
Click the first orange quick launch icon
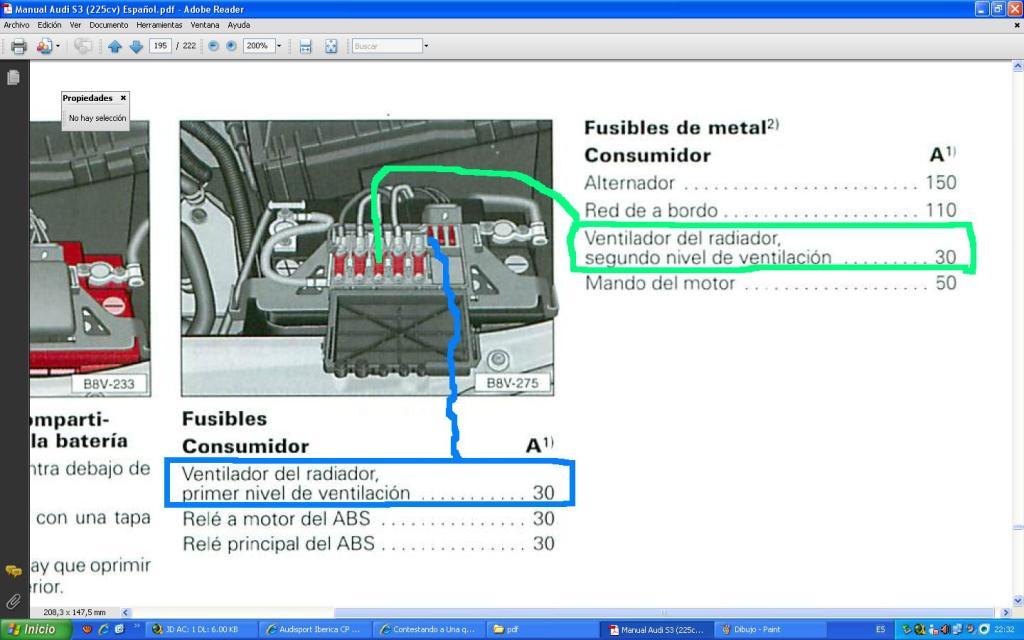coord(87,630)
